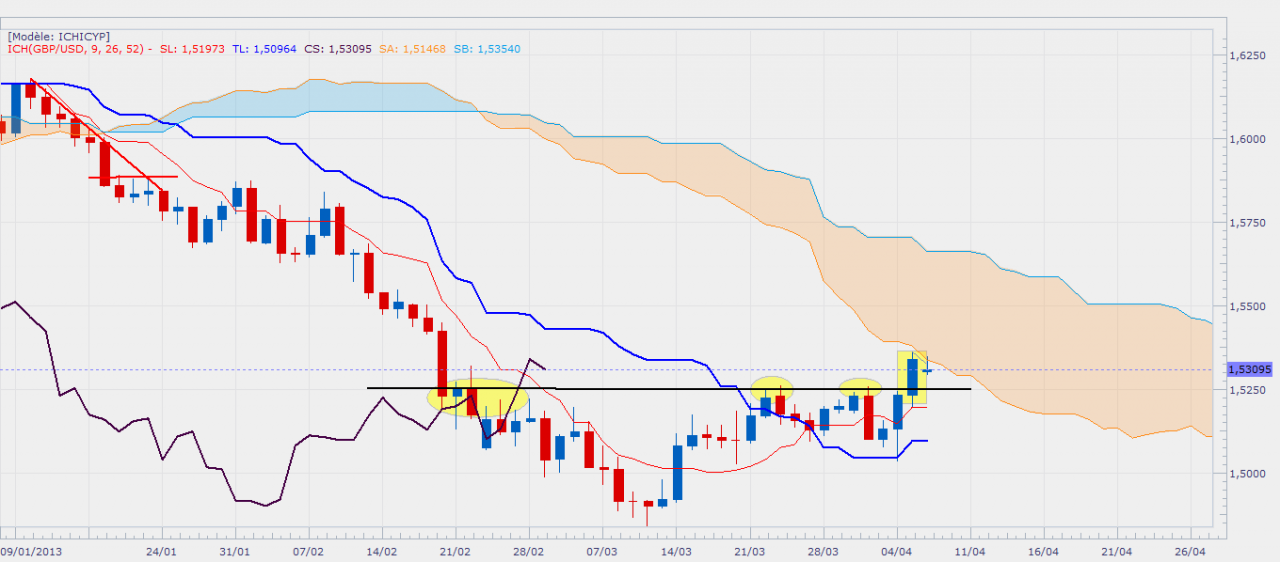The height and width of the screenshot is (562, 1280).
Task: Select the black horizontal resistance line on the chart
Action: pyautogui.click(x=668, y=388)
